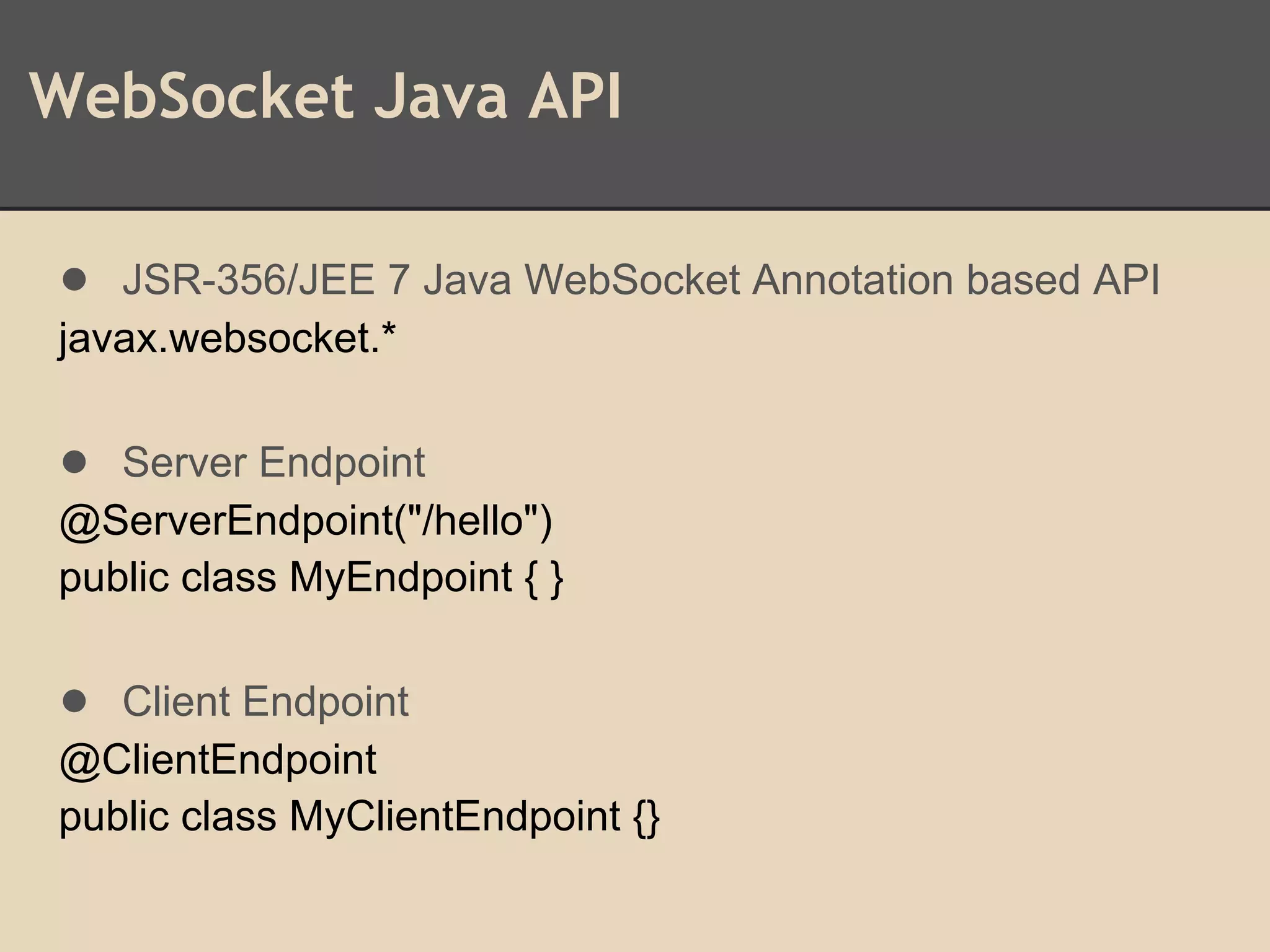Click the curly braces after MyClientEndpoint
The image size is (1270, 952).
coord(646,816)
